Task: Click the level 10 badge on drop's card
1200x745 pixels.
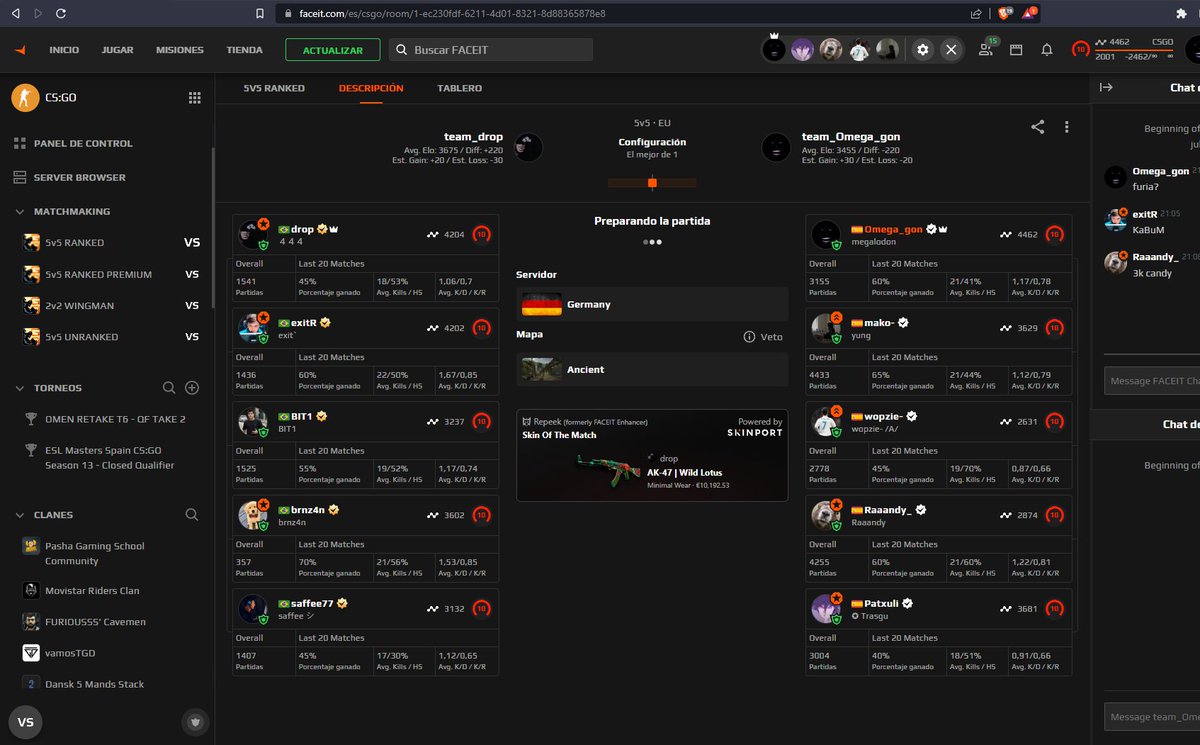Action: point(482,235)
